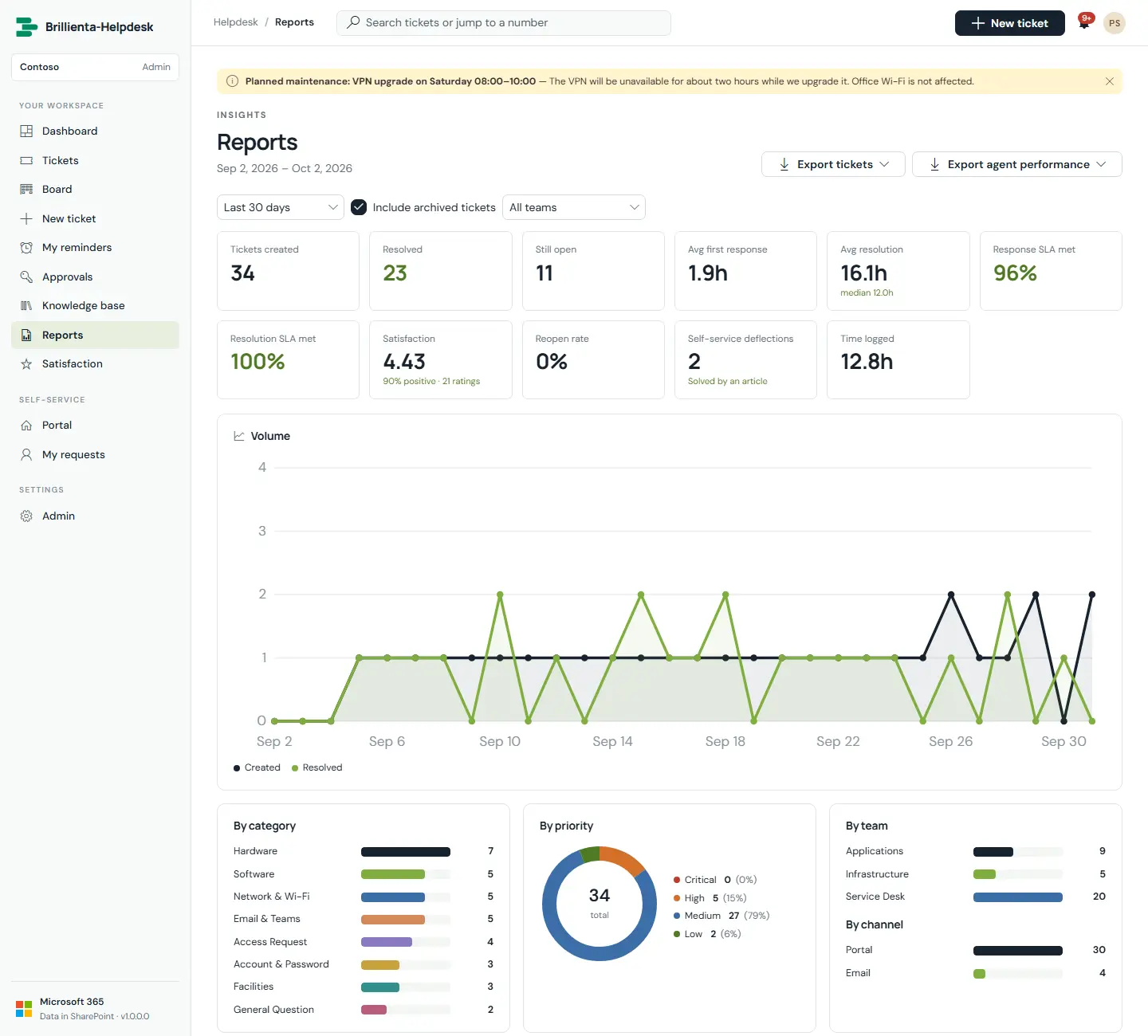Open Reports in the sidebar

pyautogui.click(x=95, y=336)
